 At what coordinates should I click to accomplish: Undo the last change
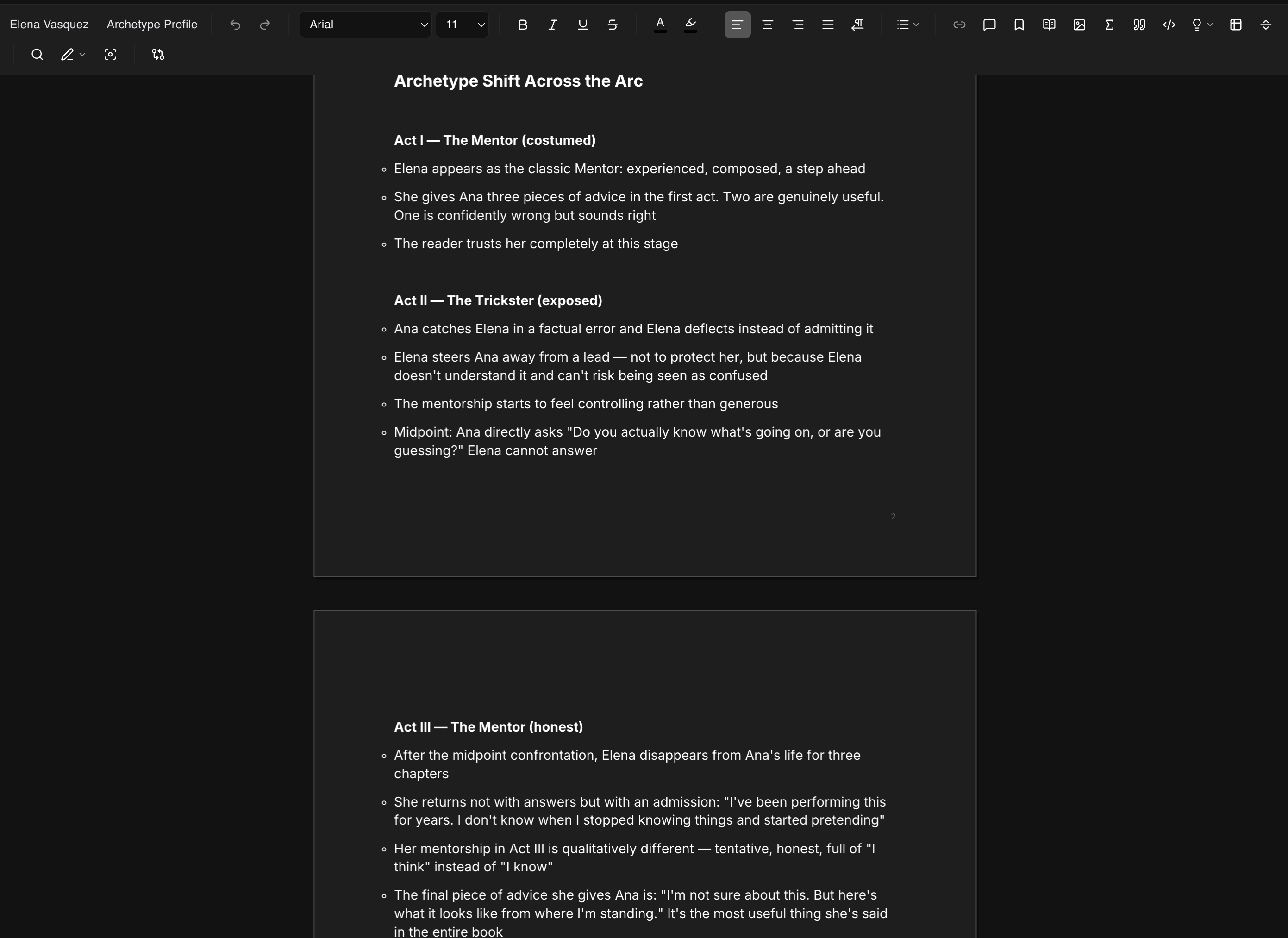[235, 25]
